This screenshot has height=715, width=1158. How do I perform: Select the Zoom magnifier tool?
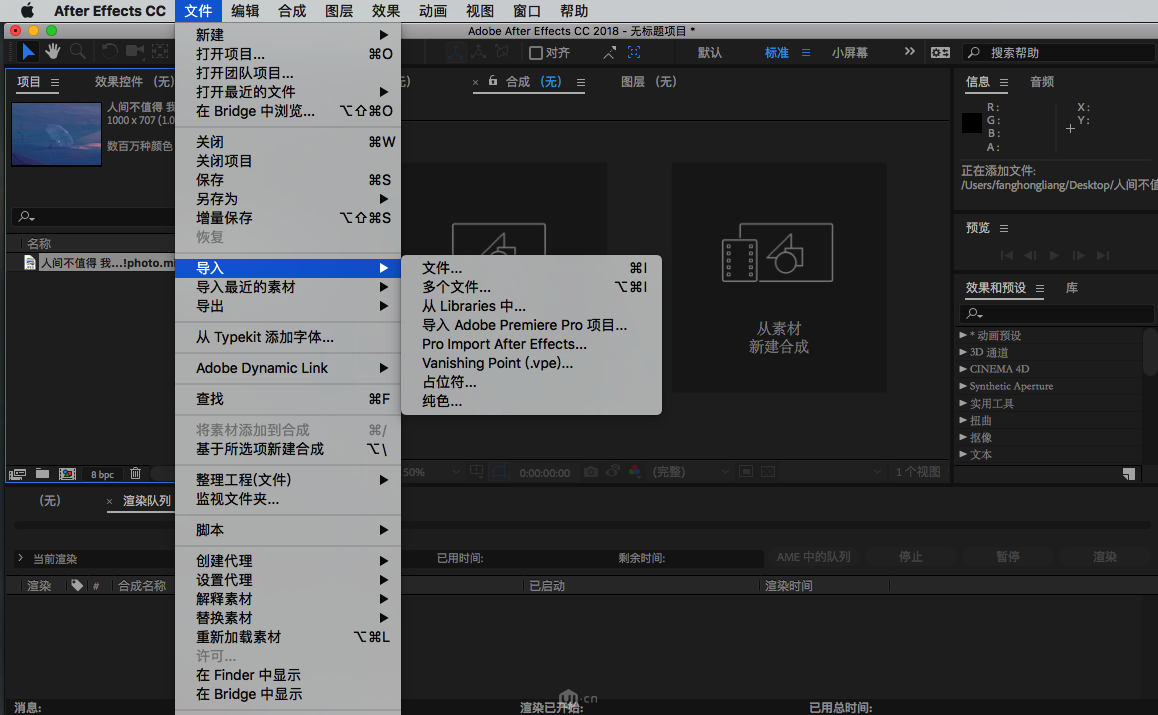pyautogui.click(x=78, y=52)
